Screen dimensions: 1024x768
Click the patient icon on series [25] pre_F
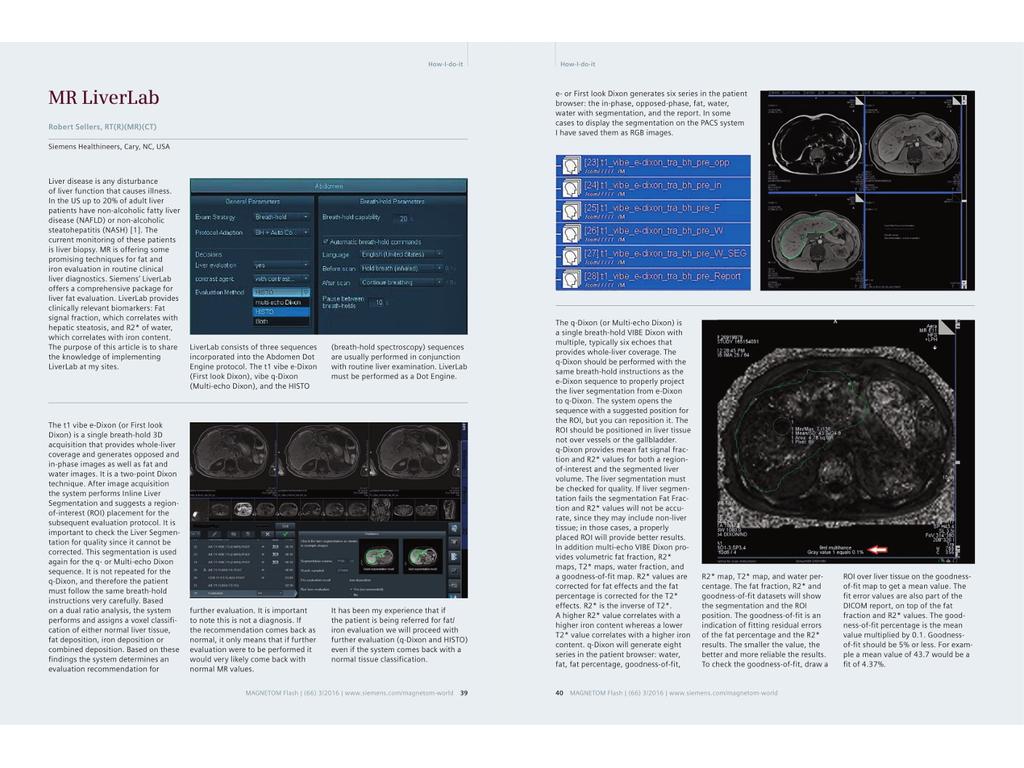[571, 211]
